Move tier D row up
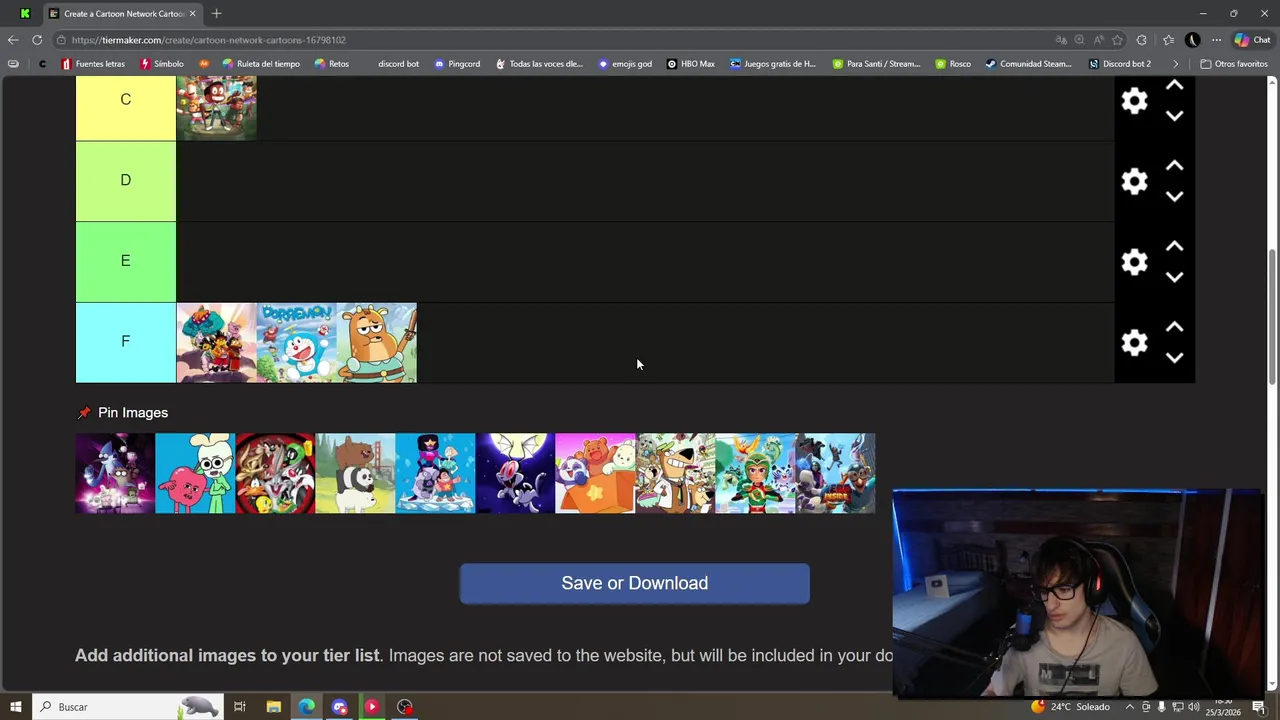This screenshot has width=1280, height=720. point(1175,166)
